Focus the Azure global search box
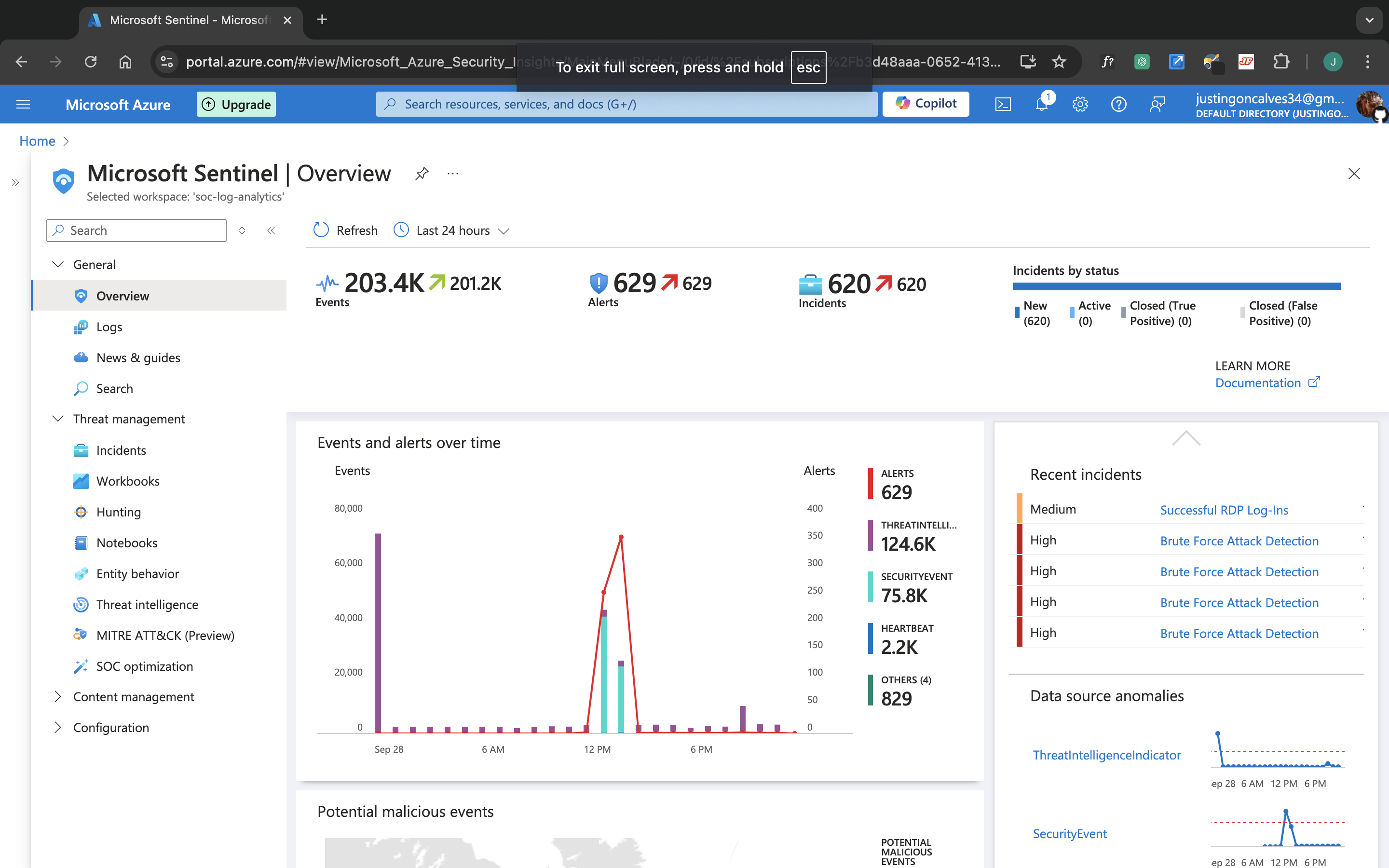Image resolution: width=1389 pixels, height=868 pixels. pyautogui.click(x=627, y=104)
